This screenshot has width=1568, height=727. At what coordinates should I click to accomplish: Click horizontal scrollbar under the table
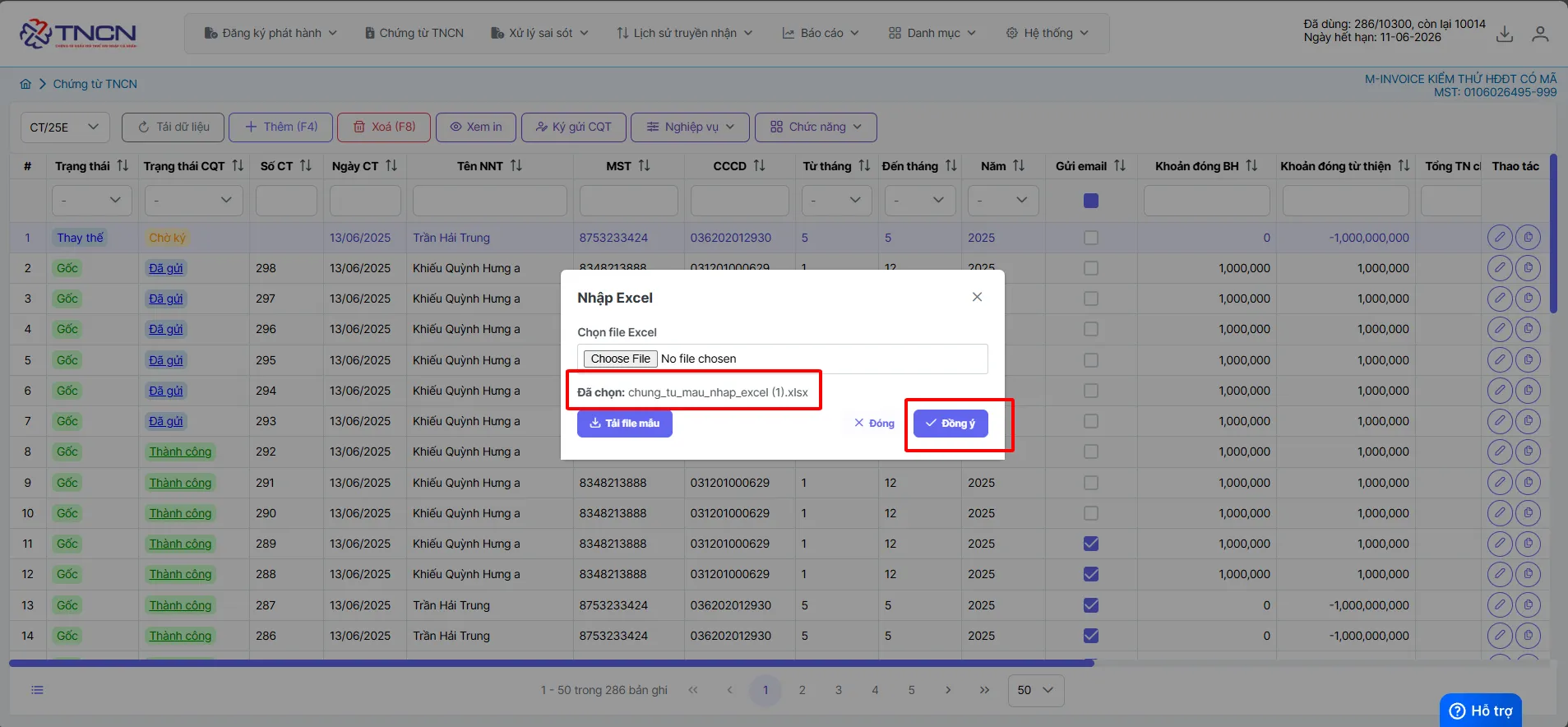(551, 663)
